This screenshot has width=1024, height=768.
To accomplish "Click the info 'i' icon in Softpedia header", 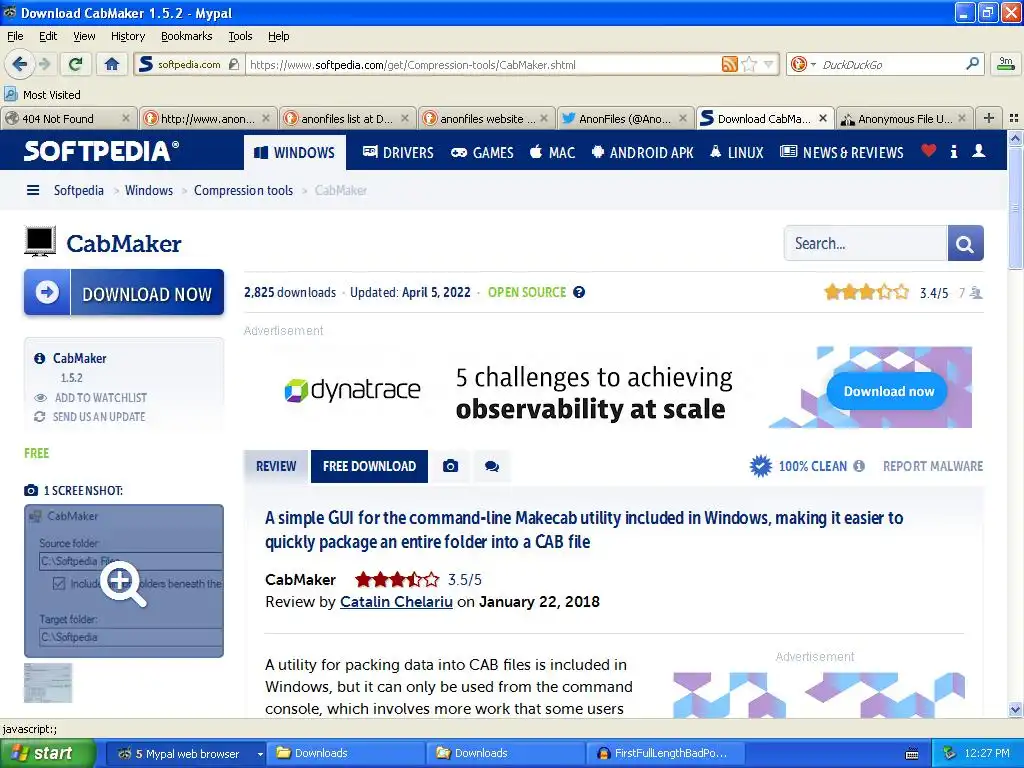I will 953,152.
